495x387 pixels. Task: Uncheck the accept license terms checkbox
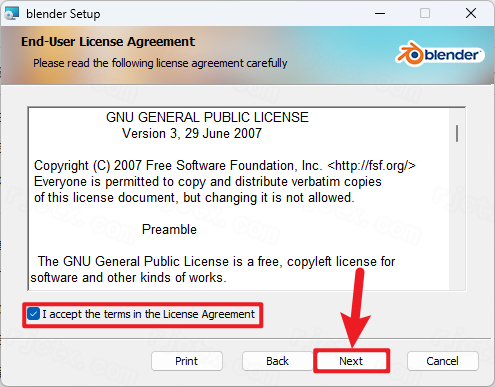(x=33, y=314)
